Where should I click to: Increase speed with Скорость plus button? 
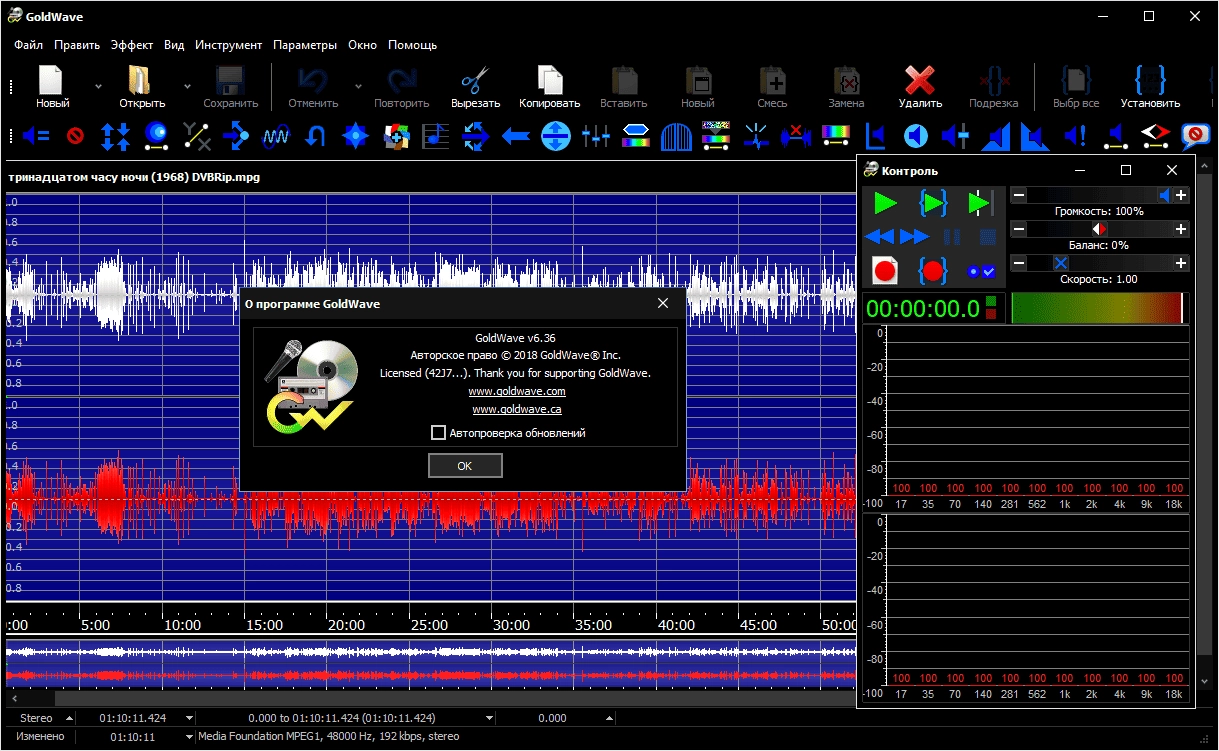click(1181, 263)
